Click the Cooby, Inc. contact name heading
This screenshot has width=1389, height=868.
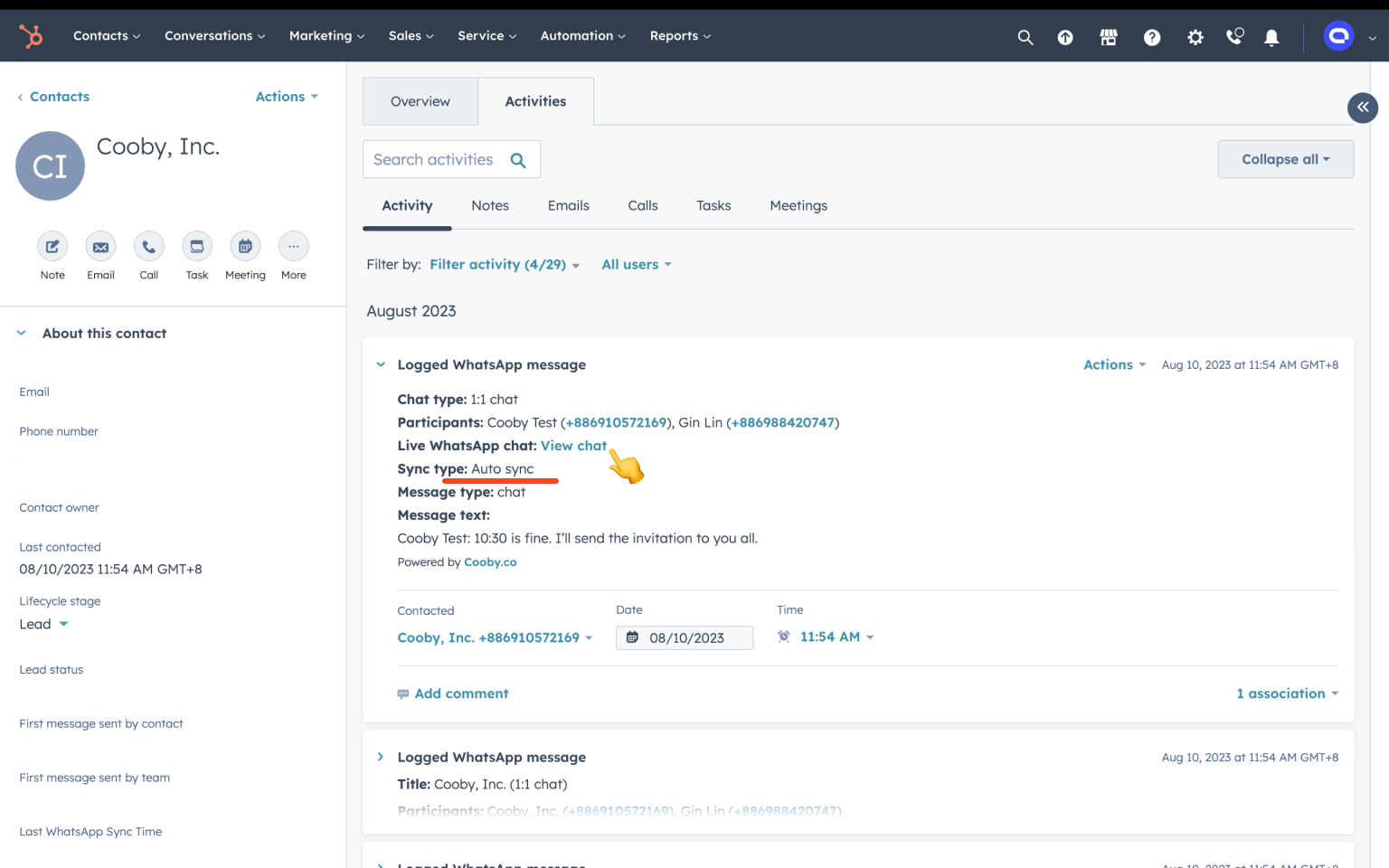click(x=158, y=146)
